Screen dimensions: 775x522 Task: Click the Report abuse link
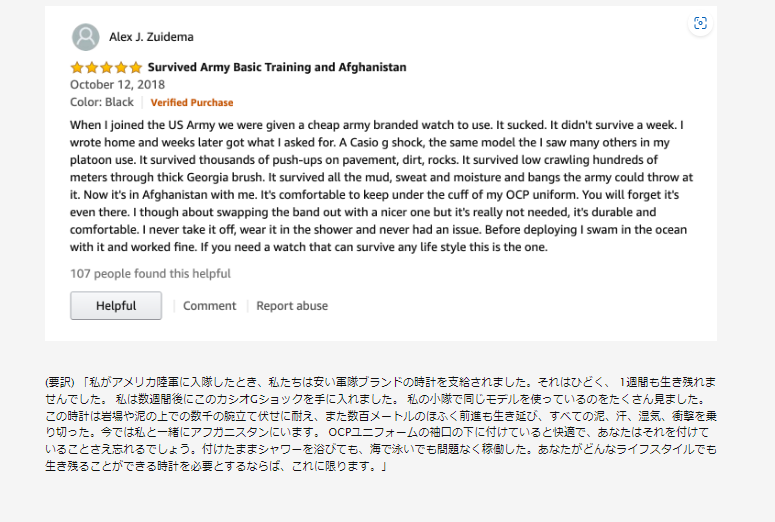tap(292, 306)
